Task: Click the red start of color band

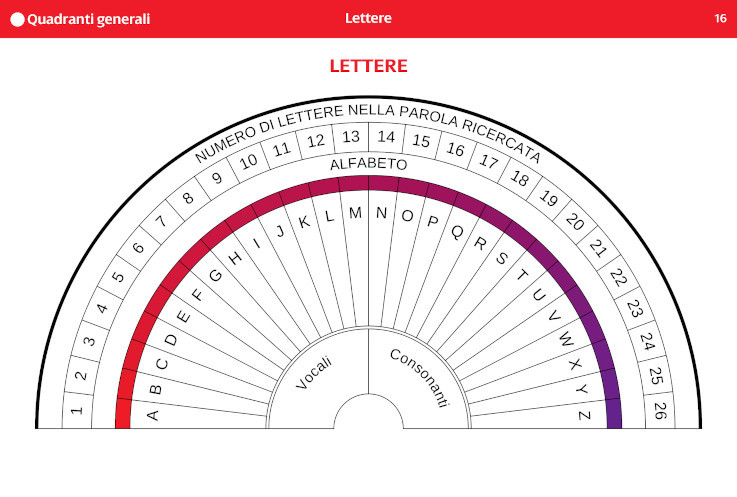Action: [123, 413]
